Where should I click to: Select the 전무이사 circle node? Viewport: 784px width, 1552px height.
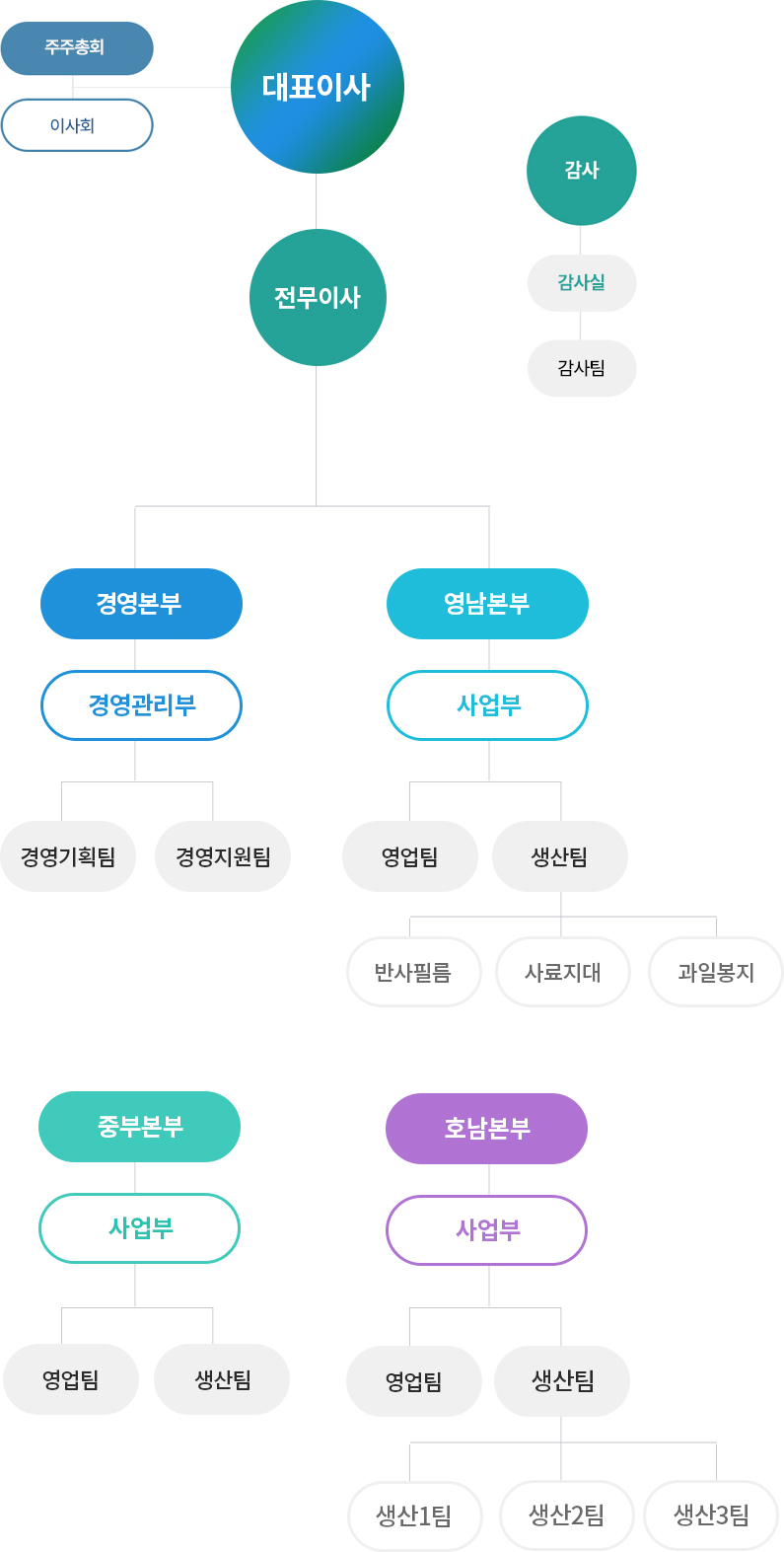(318, 298)
